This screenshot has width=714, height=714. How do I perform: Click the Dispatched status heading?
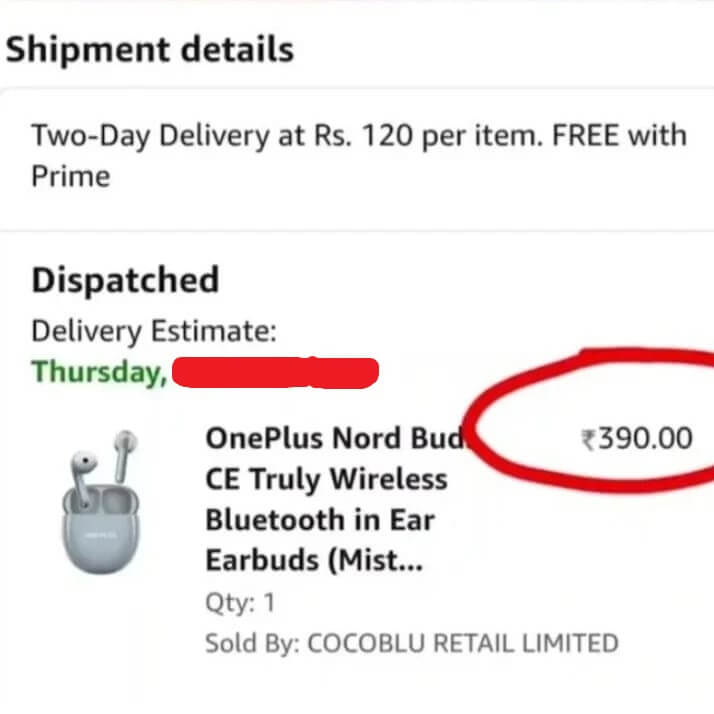pyautogui.click(x=124, y=280)
